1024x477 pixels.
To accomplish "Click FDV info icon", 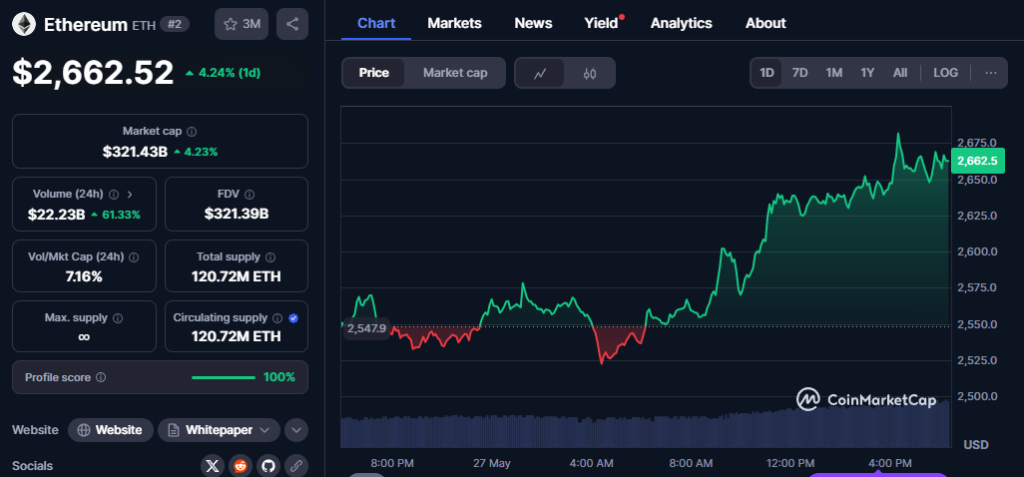I will pos(249,194).
